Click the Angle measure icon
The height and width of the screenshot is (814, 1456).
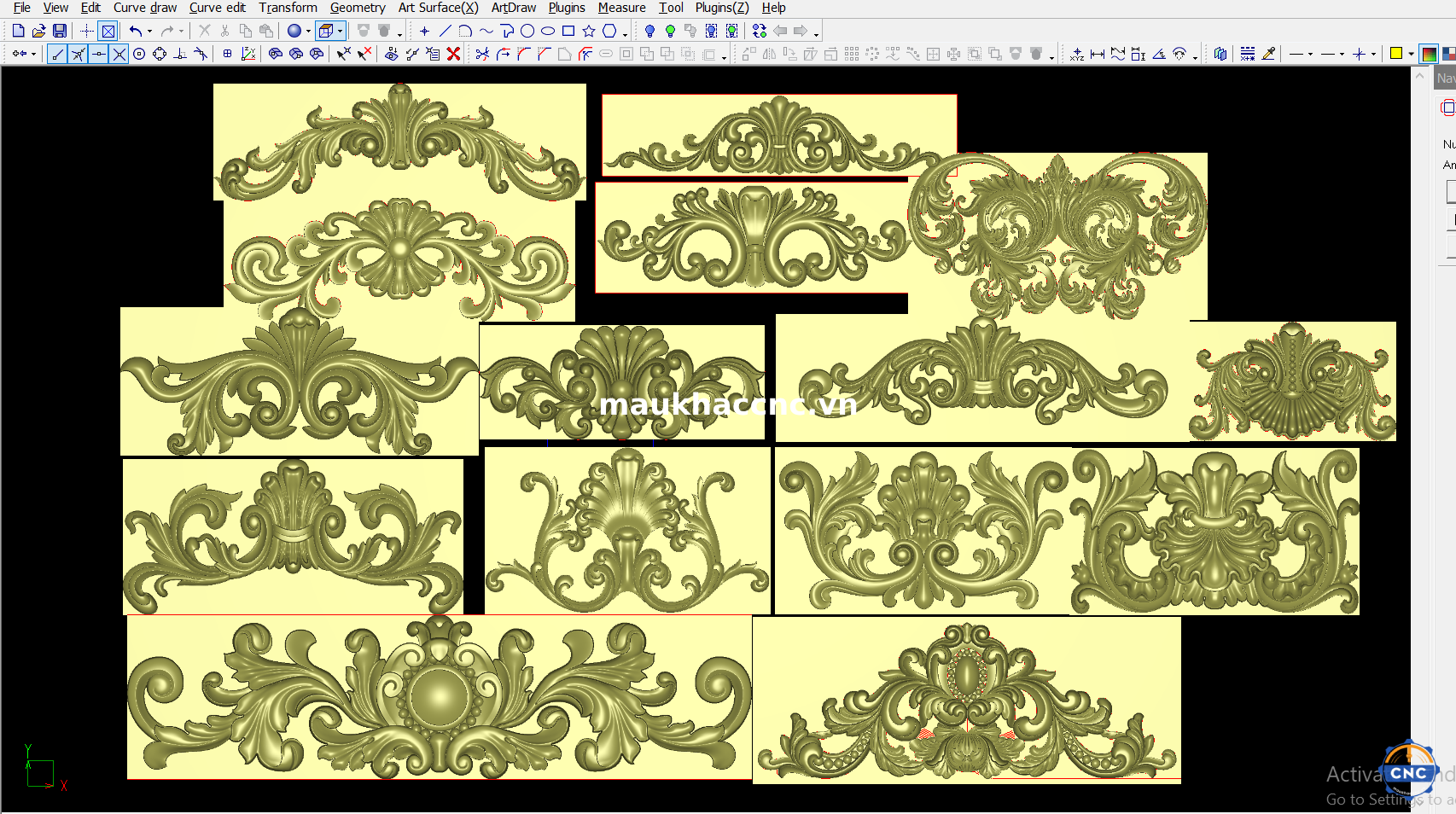(x=1159, y=54)
